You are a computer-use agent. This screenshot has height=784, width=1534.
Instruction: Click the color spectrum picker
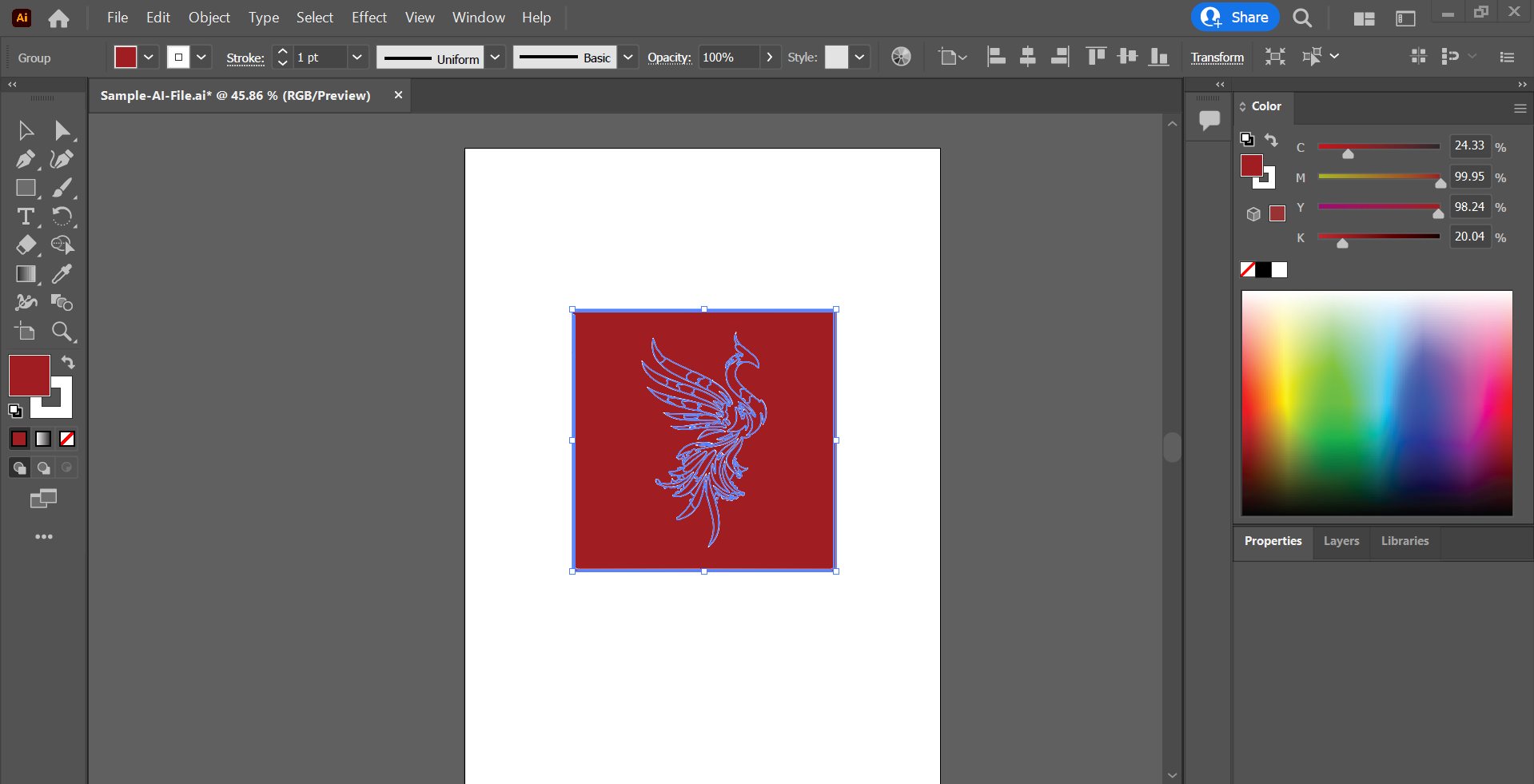[1376, 403]
